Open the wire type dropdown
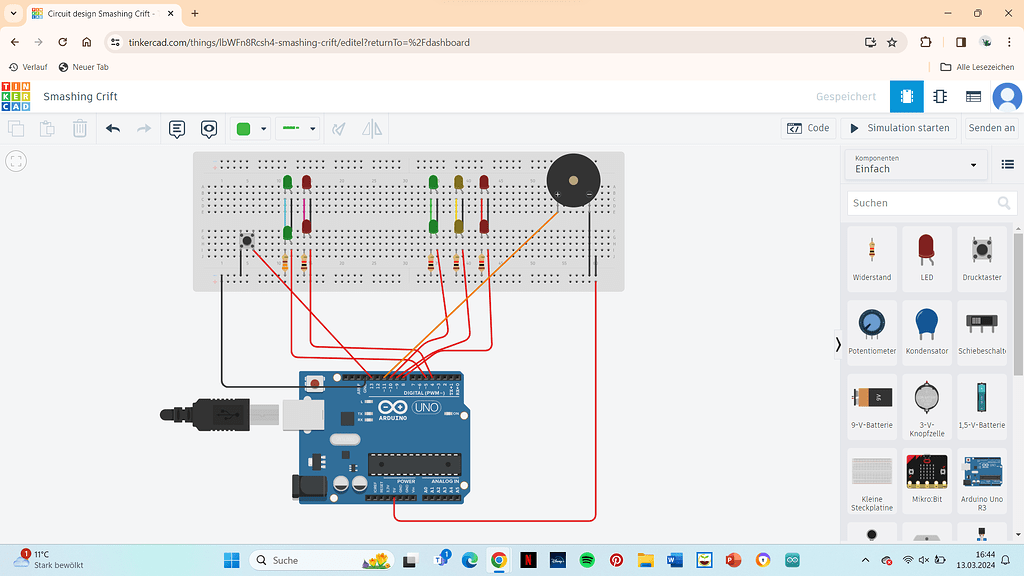The image size is (1024, 576). pyautogui.click(x=310, y=128)
